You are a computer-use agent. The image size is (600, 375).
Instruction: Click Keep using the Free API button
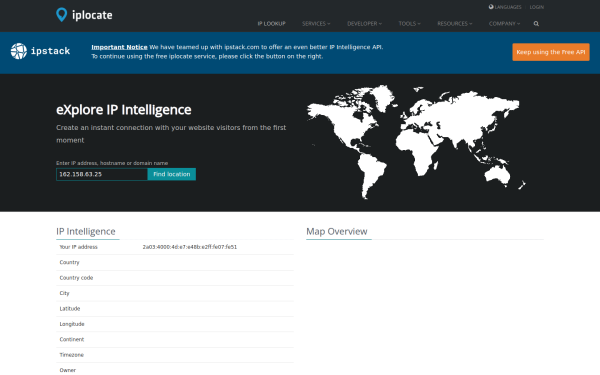tap(551, 52)
